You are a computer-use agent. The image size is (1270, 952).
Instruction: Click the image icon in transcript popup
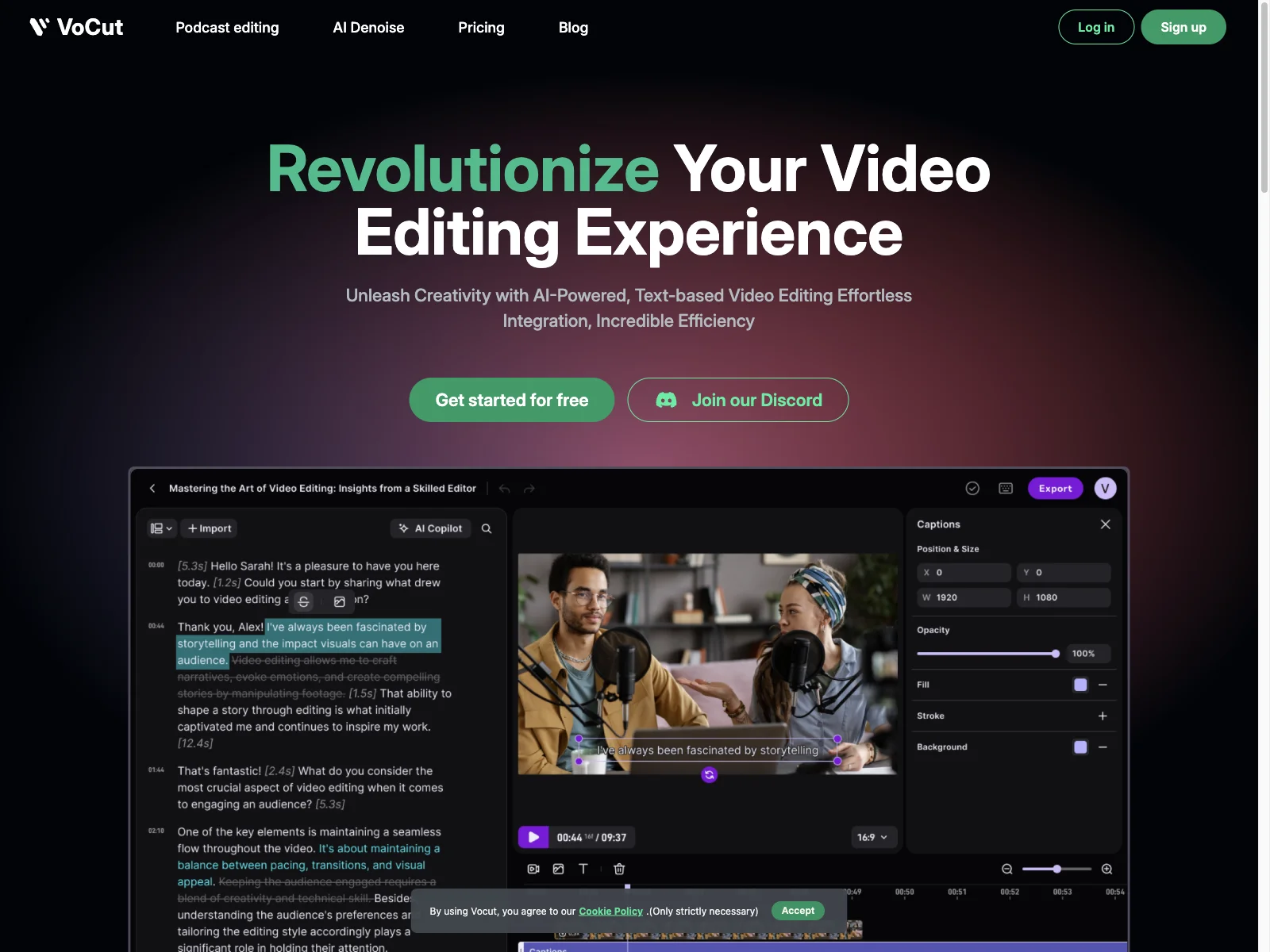pyautogui.click(x=340, y=602)
